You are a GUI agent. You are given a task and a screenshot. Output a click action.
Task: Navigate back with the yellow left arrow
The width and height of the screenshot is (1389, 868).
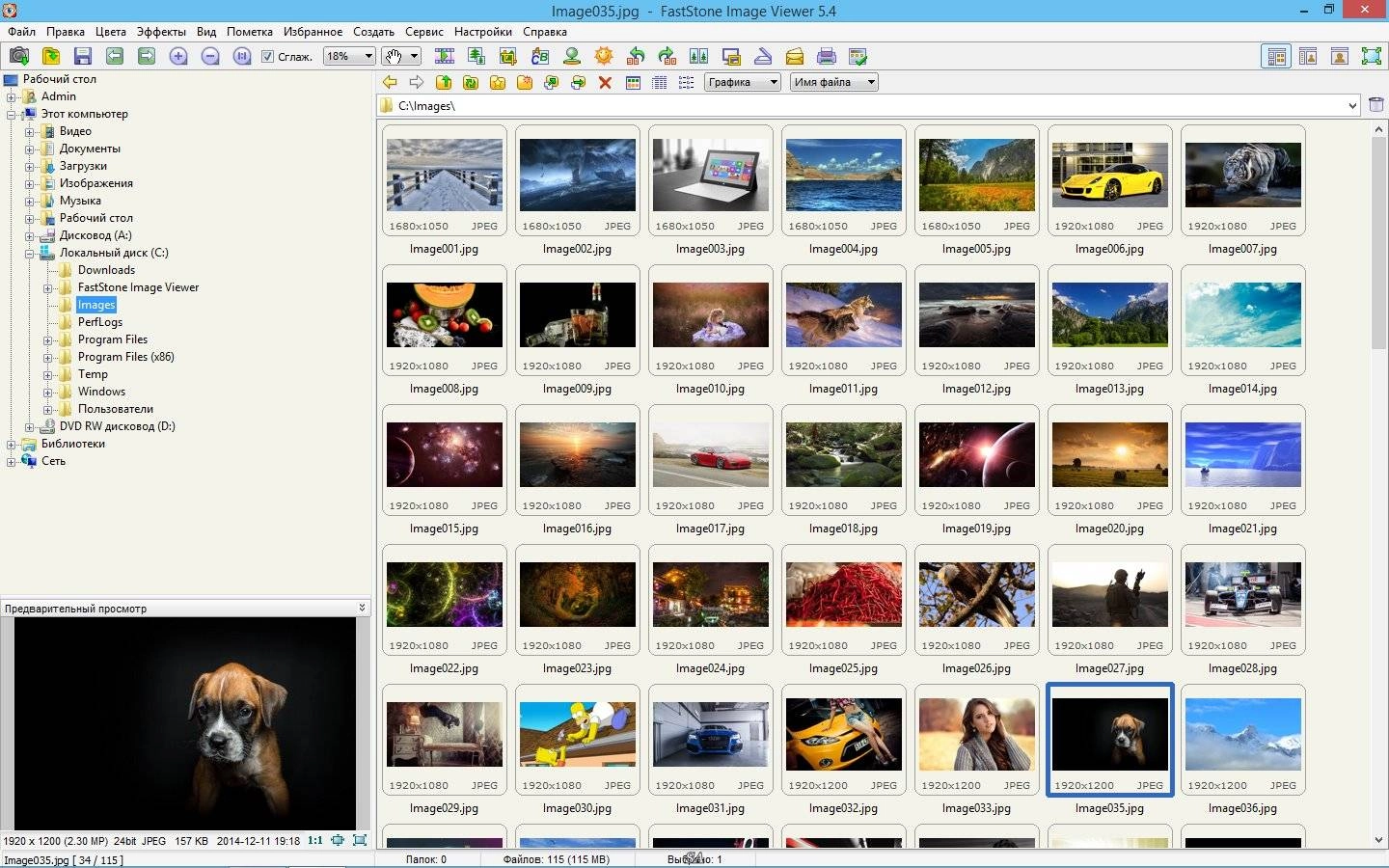point(390,82)
